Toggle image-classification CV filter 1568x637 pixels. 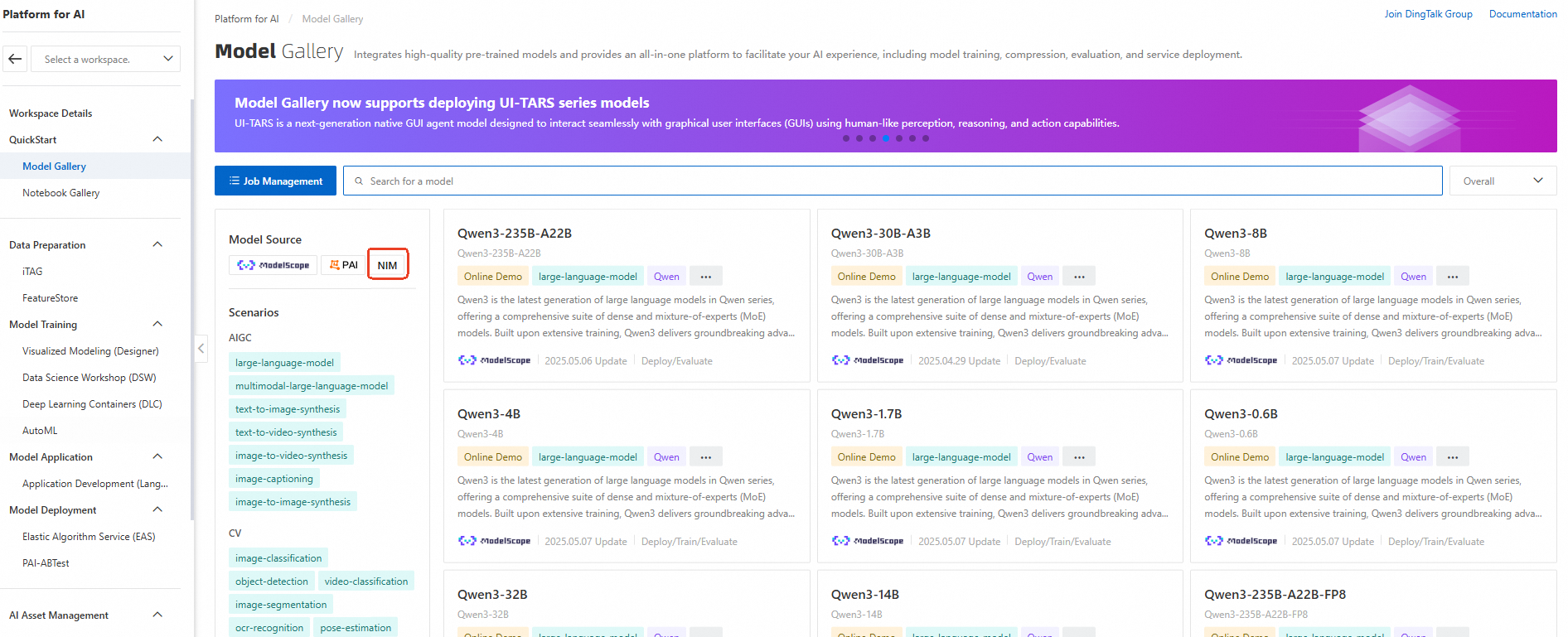pyautogui.click(x=278, y=558)
